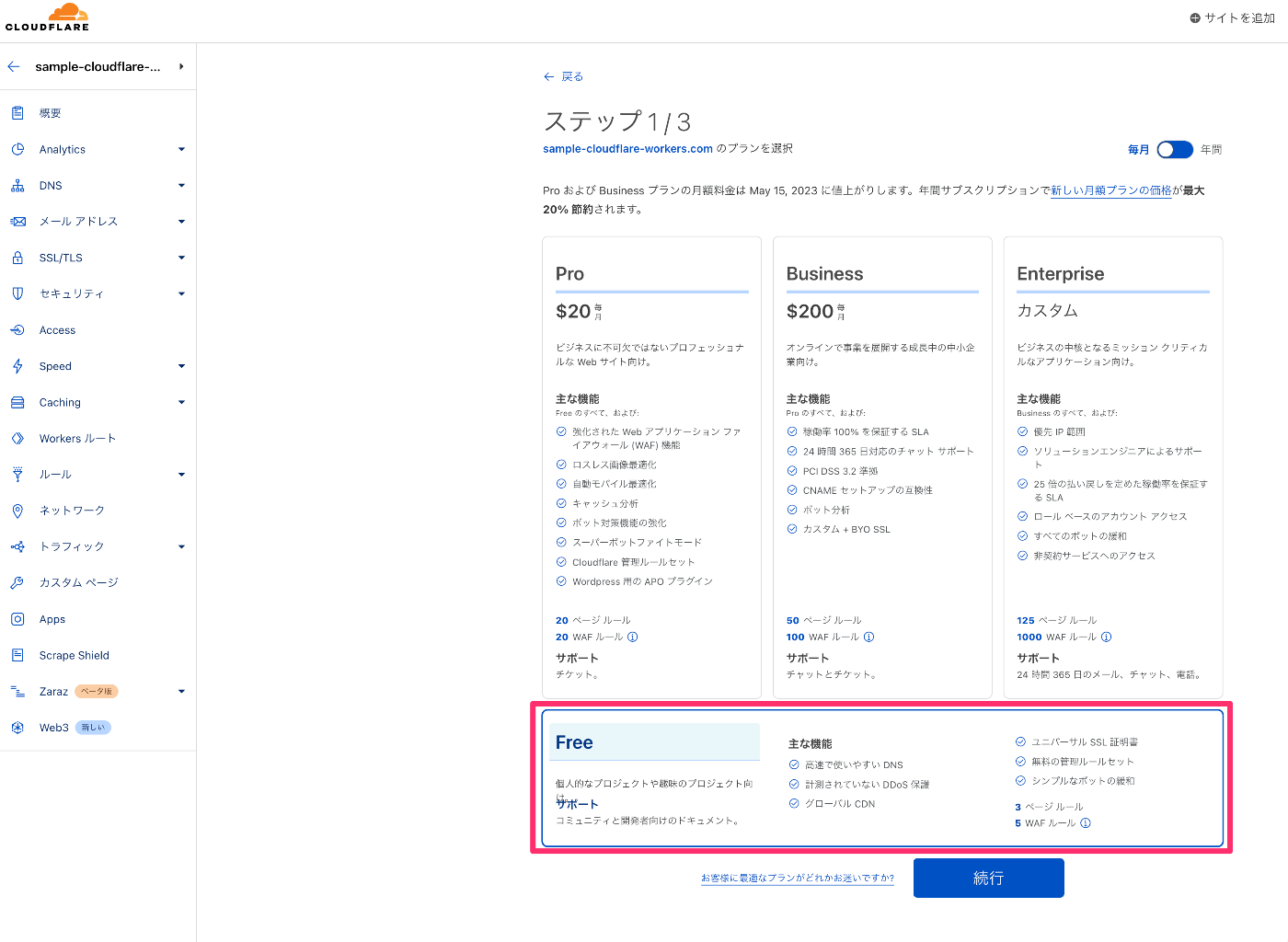Click the Cloudflare logo
Viewport: 1288px width, 942px height.
coord(48,17)
